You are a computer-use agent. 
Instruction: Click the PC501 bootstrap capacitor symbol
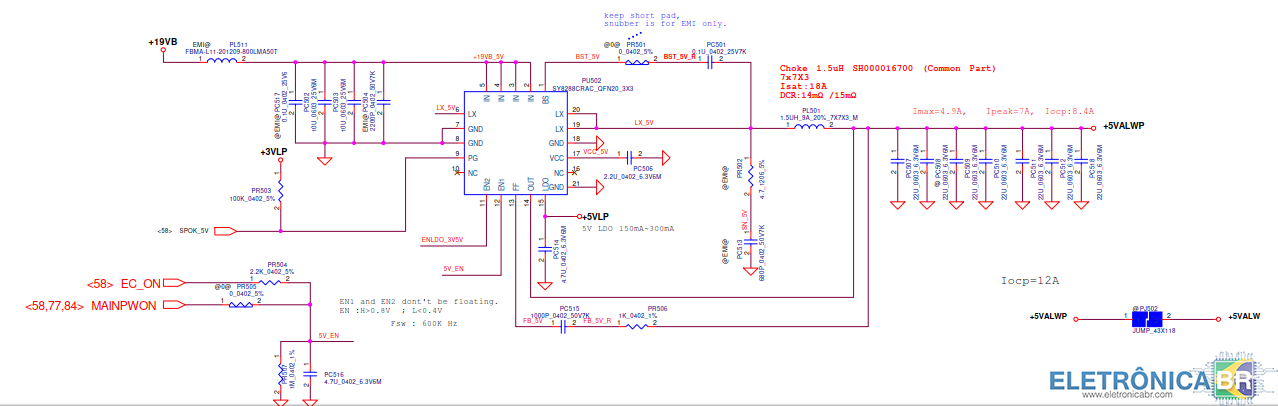709,60
